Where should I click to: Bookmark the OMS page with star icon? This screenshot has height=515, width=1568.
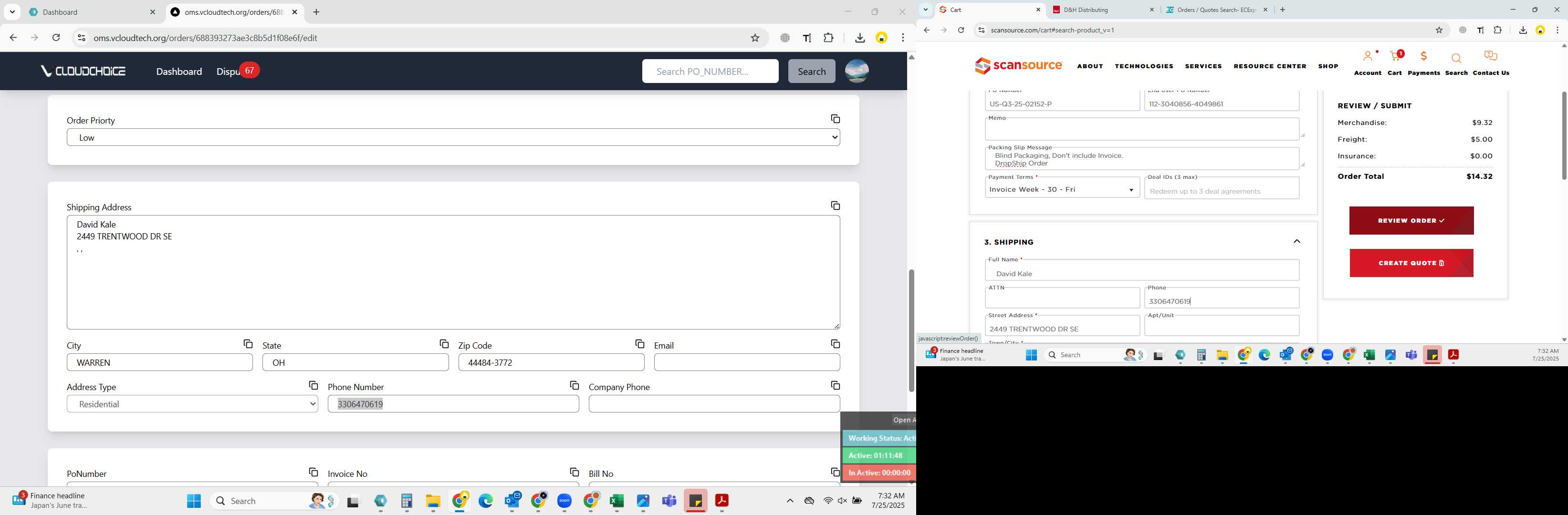tap(755, 38)
